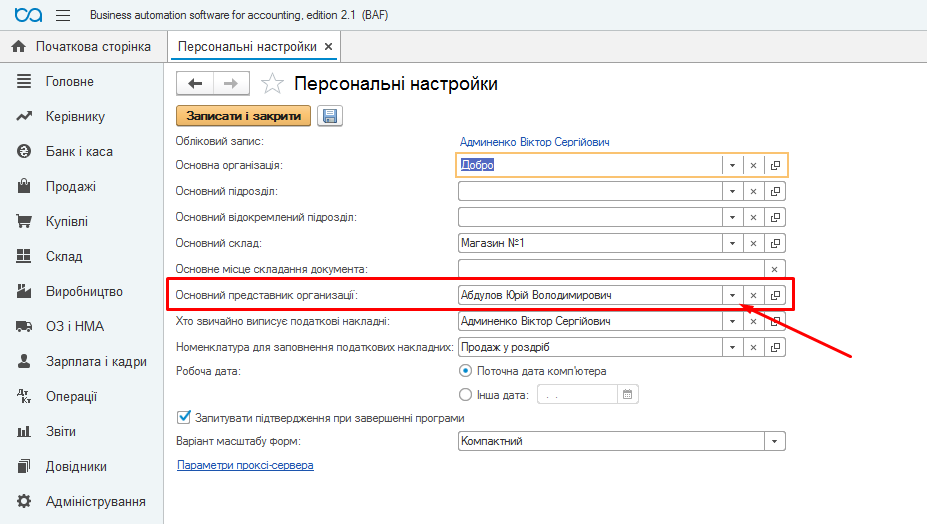Click the Записати і закрити button
The image size is (927, 524).
click(x=243, y=116)
